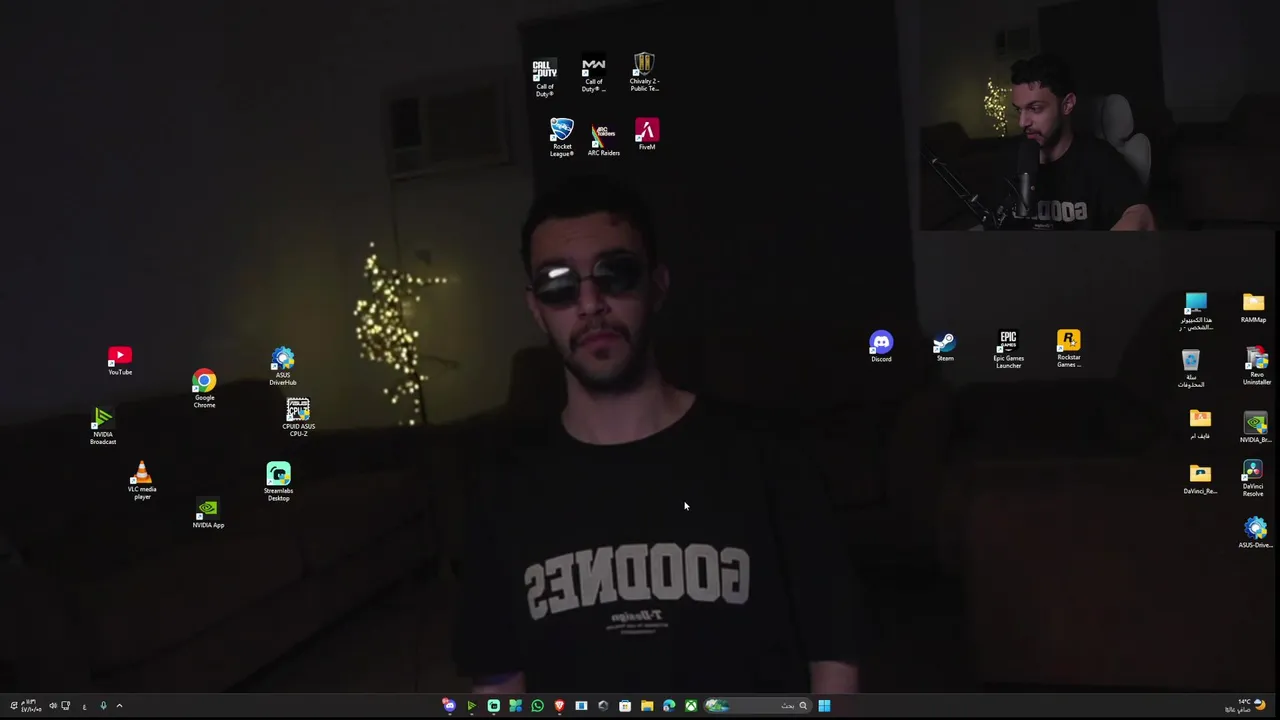Launch the DaVinci Resolve shortcut

pos(1252,479)
